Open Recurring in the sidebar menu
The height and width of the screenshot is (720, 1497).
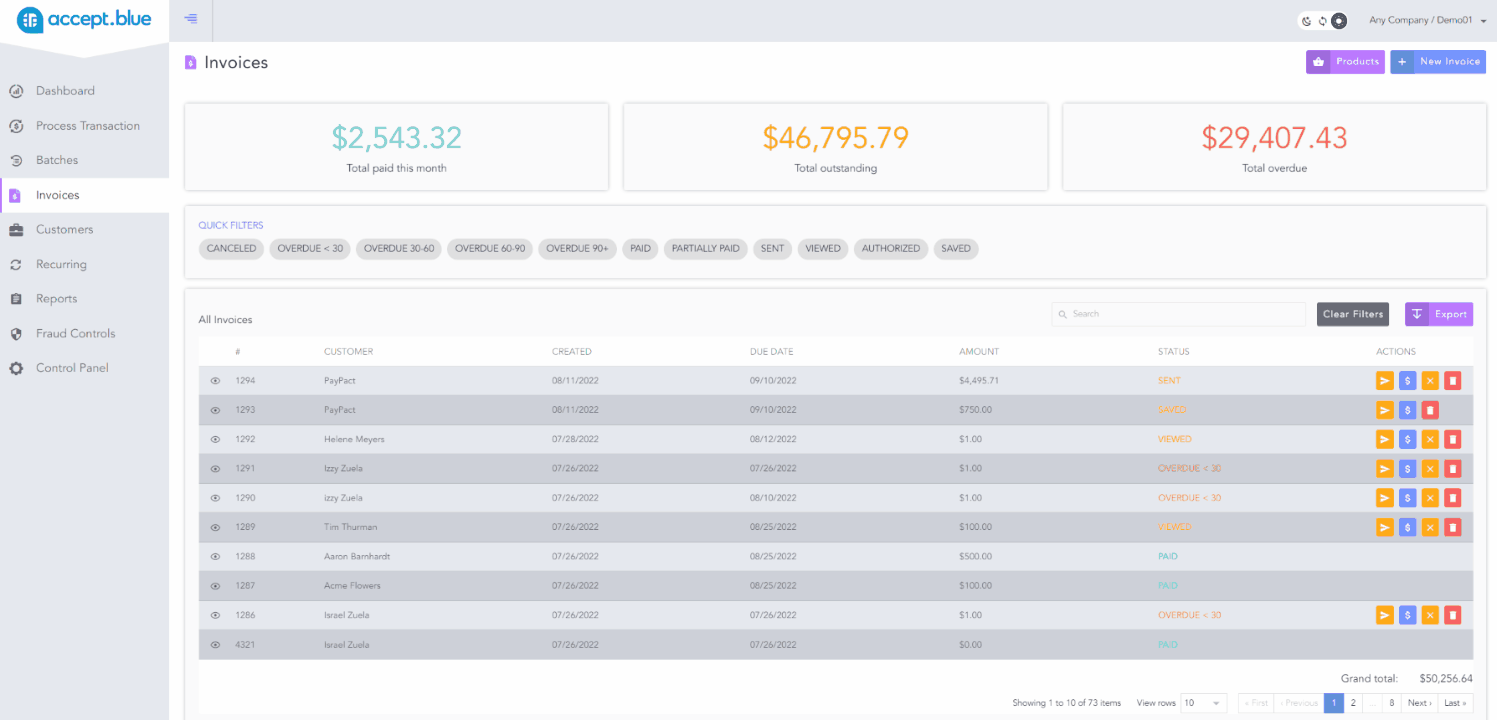(x=61, y=264)
